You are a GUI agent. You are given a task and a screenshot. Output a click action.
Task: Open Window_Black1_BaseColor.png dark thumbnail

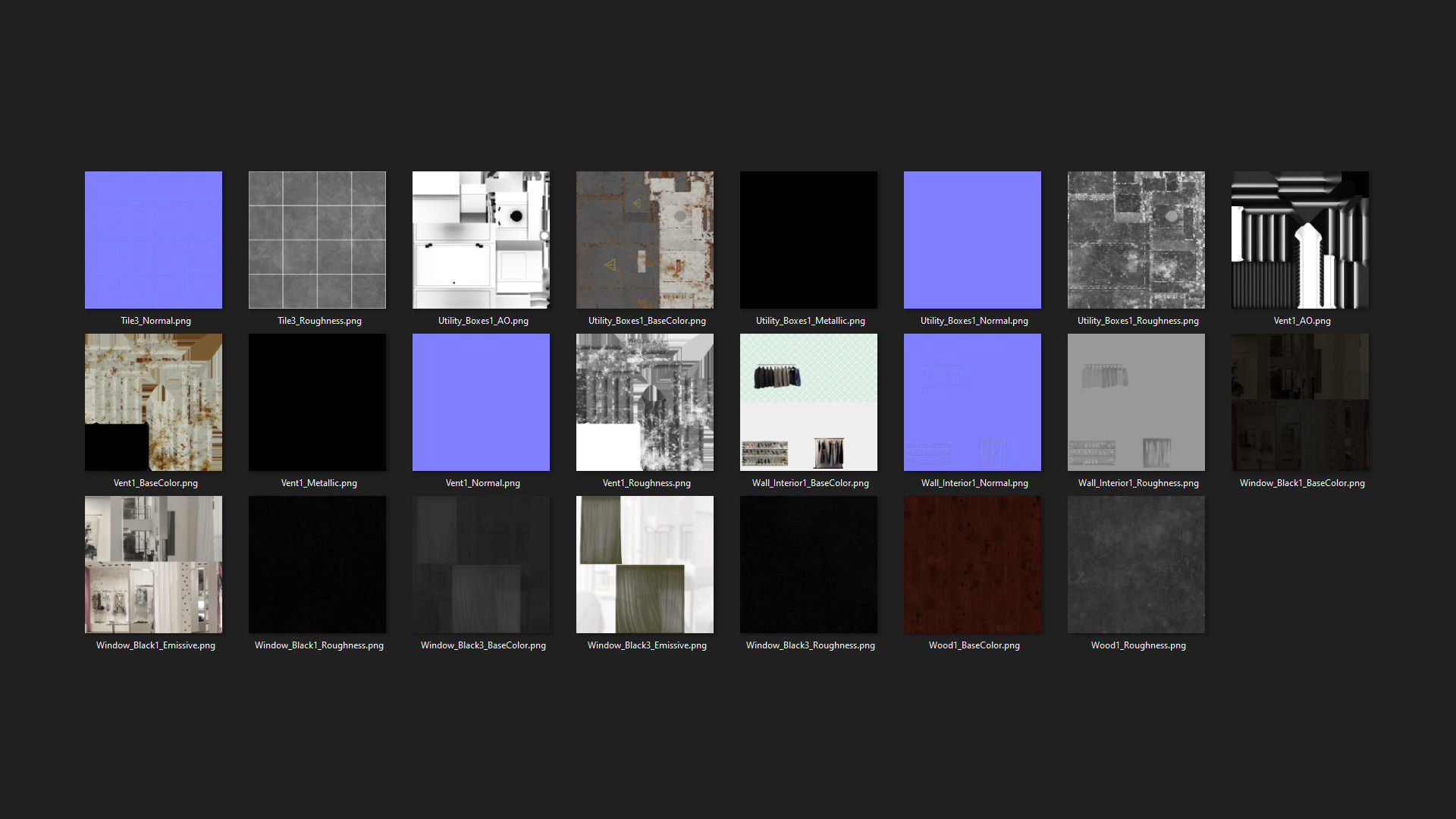pyautogui.click(x=1300, y=402)
